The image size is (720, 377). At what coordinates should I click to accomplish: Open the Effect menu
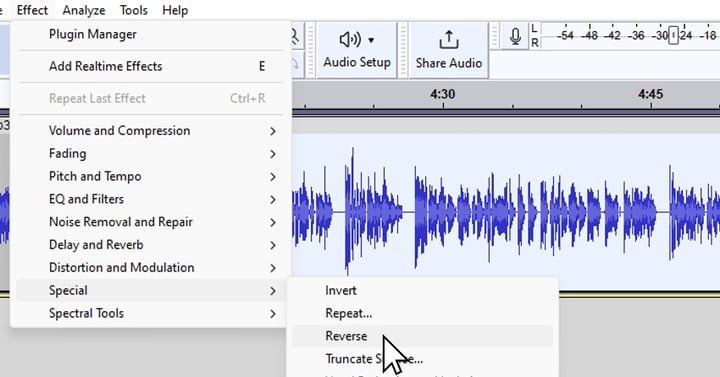coord(32,10)
